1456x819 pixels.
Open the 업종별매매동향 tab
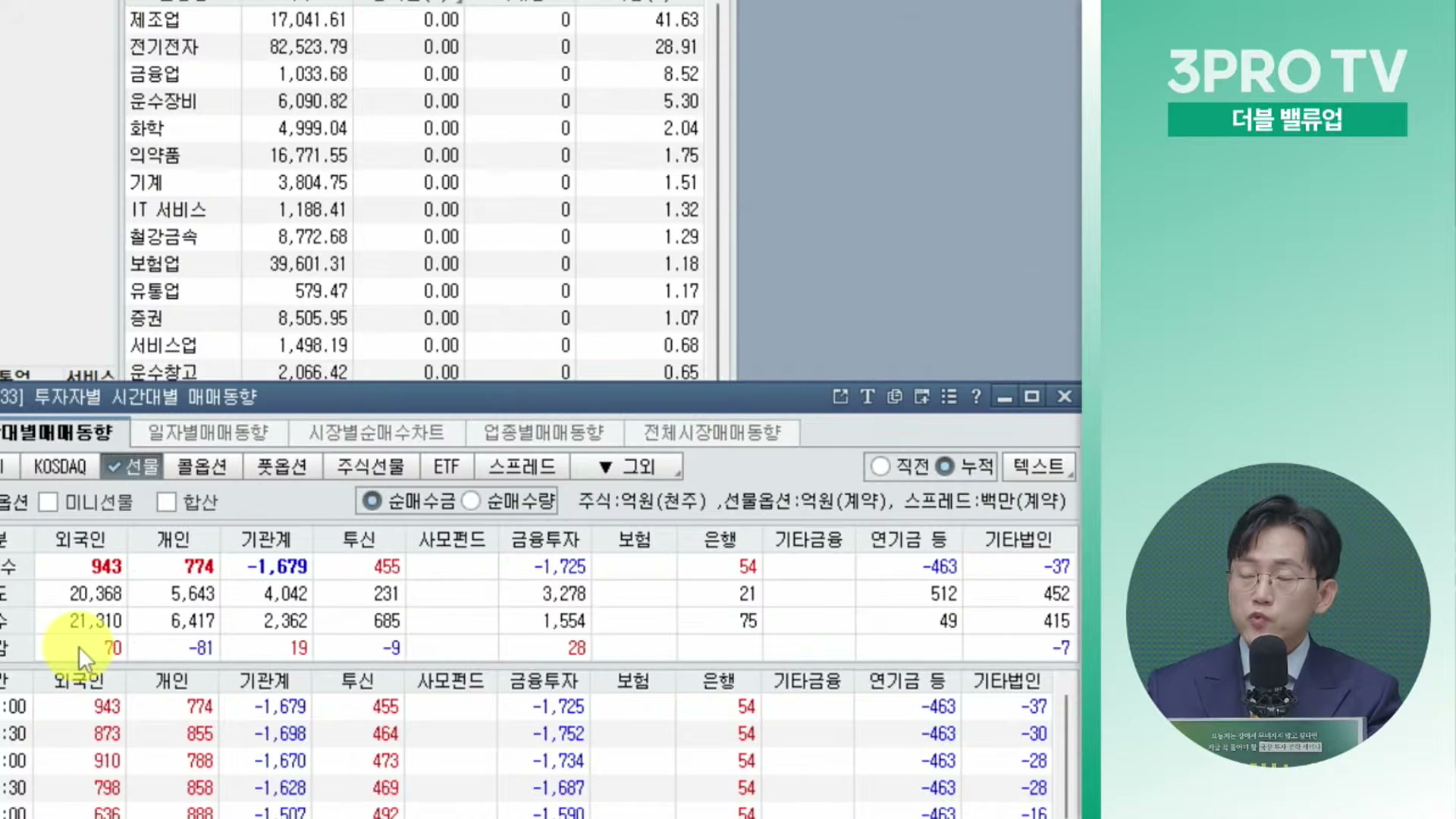coord(544,433)
